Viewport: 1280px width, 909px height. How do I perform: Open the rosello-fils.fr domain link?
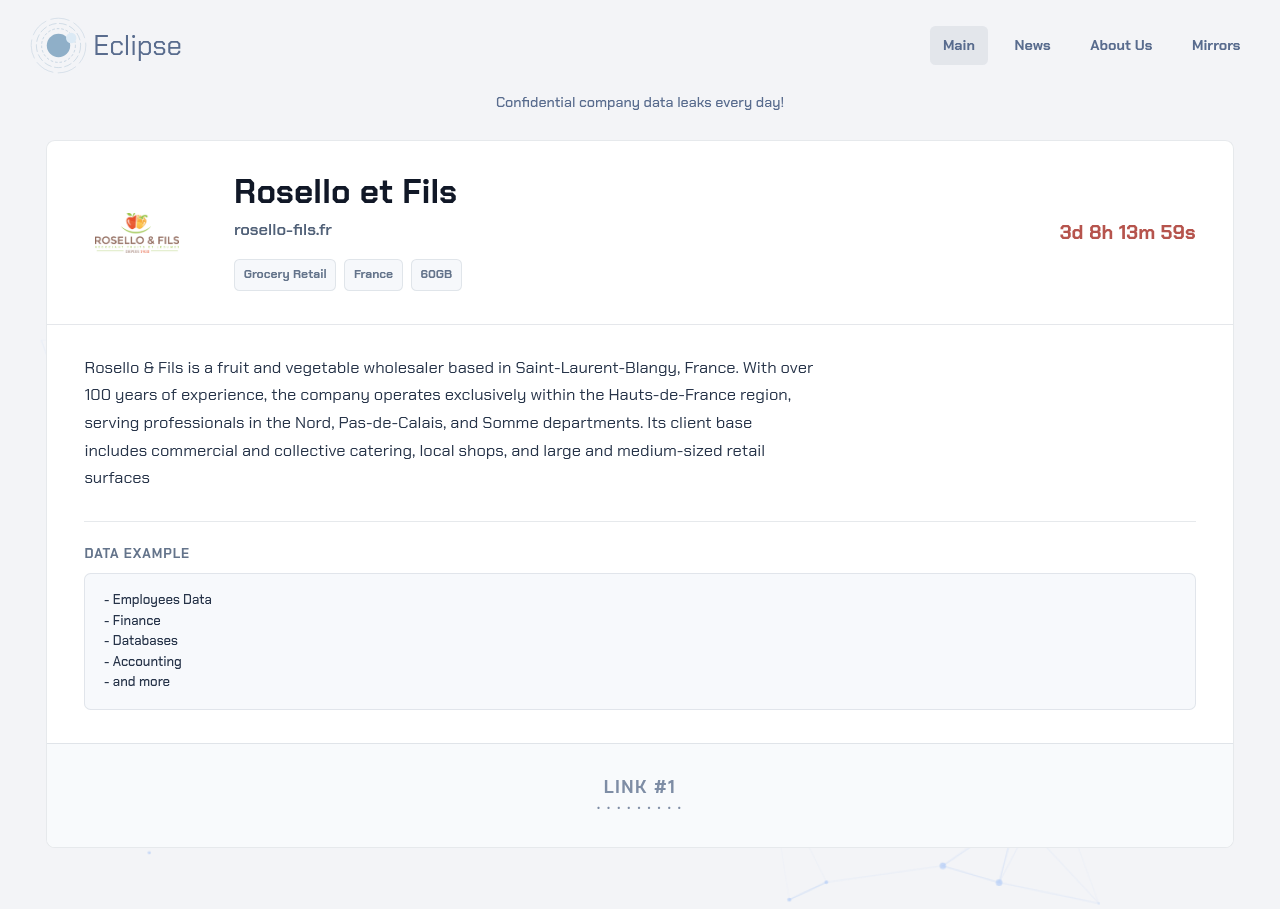[283, 230]
